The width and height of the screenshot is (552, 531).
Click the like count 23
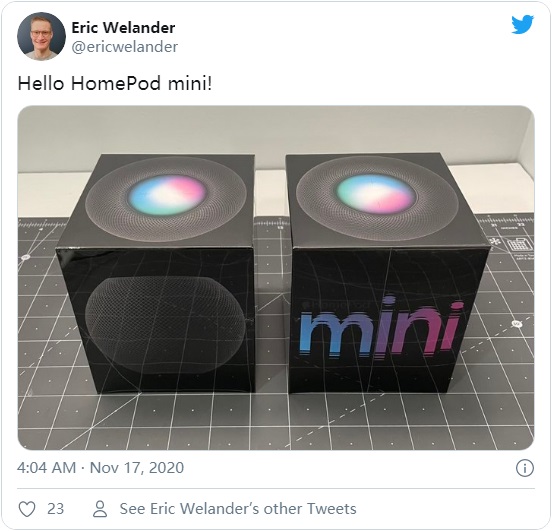56,509
